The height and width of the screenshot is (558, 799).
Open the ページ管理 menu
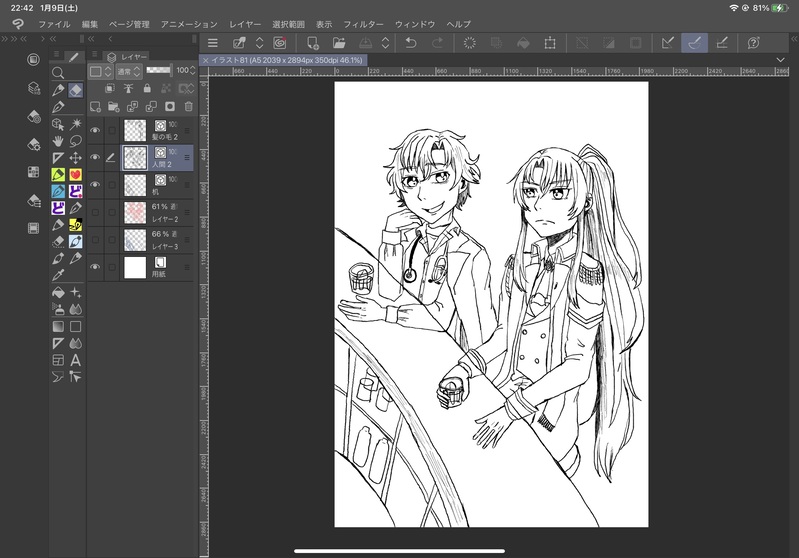(x=129, y=24)
